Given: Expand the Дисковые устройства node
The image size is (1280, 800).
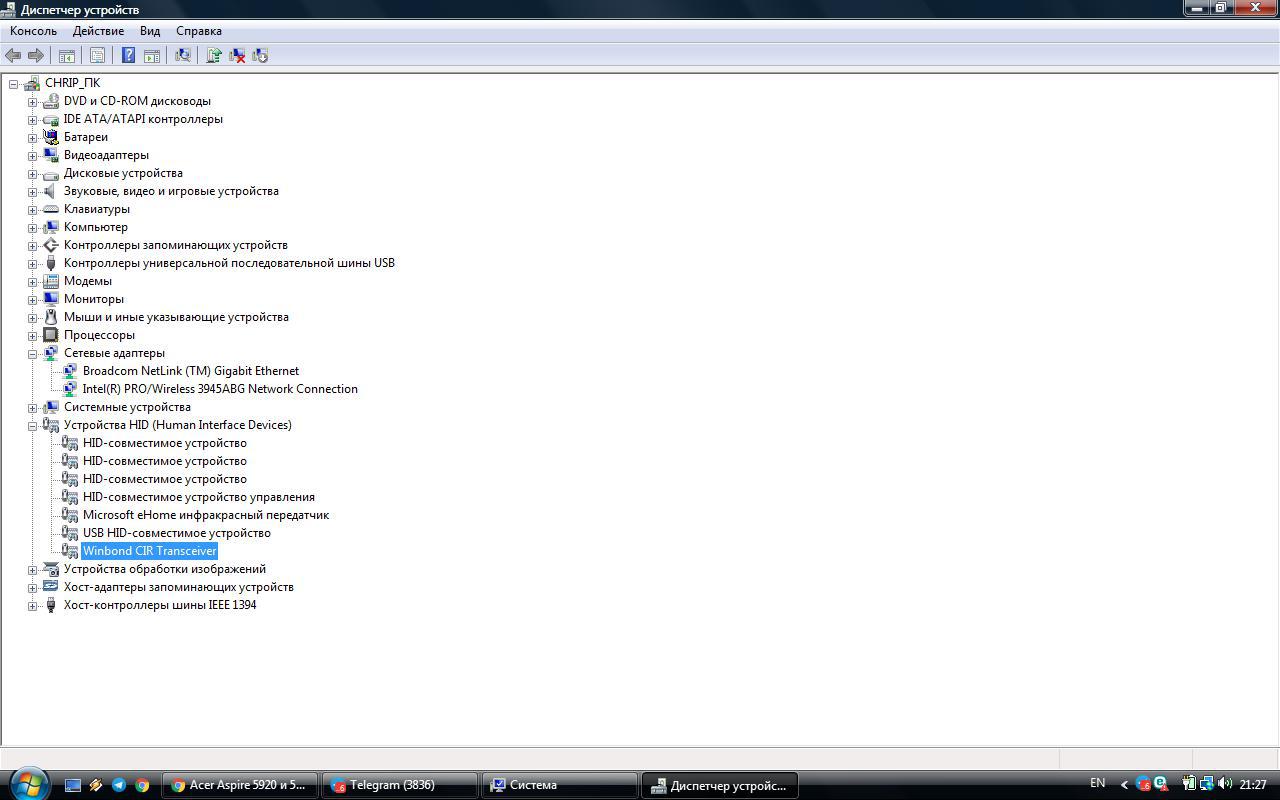Looking at the screenshot, I should coord(32,173).
